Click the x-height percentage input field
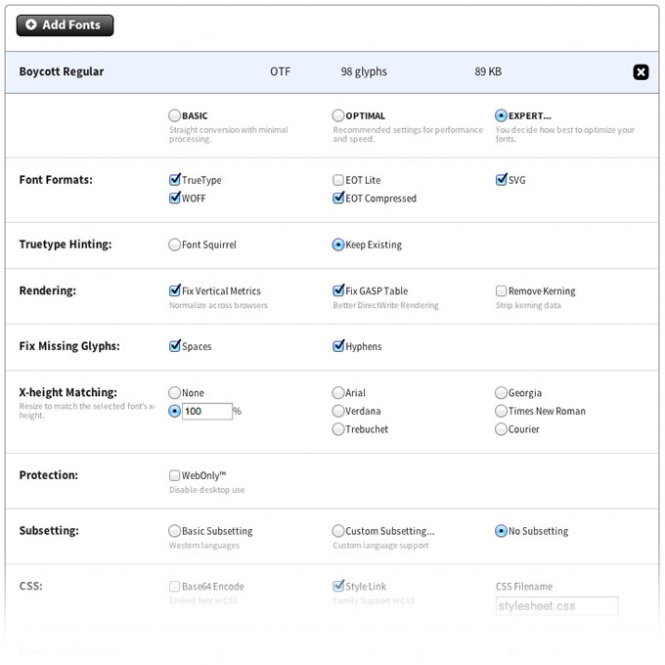 [x=207, y=411]
